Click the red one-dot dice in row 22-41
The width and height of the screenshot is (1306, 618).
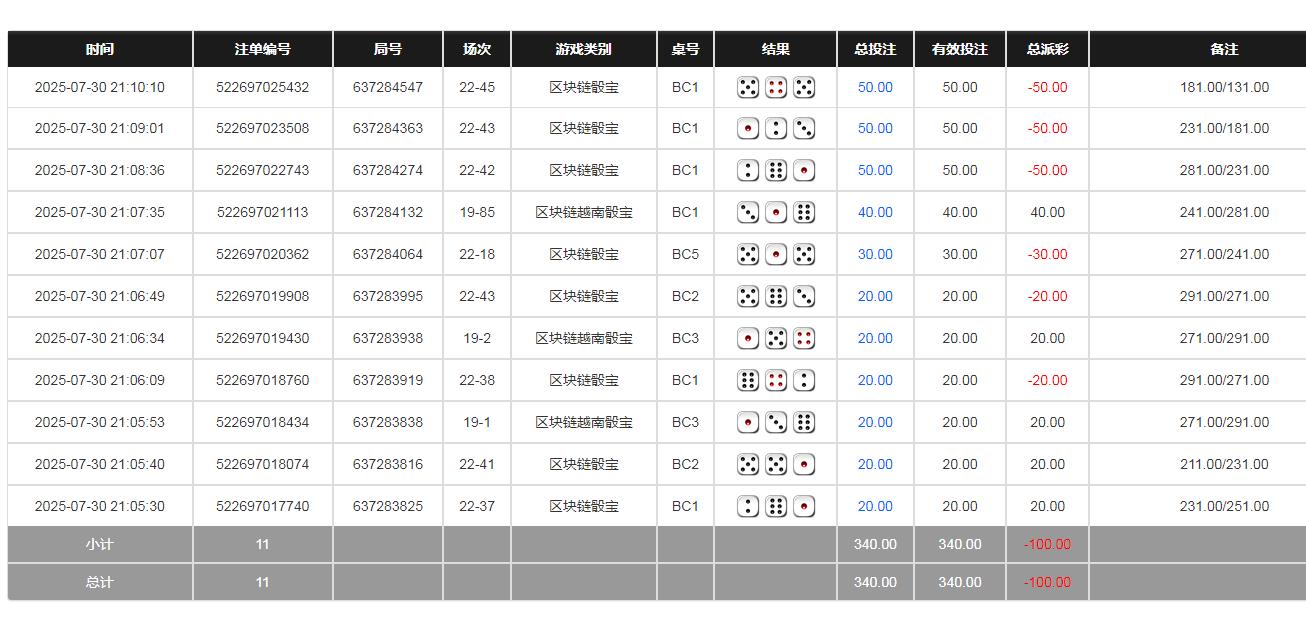click(804, 464)
